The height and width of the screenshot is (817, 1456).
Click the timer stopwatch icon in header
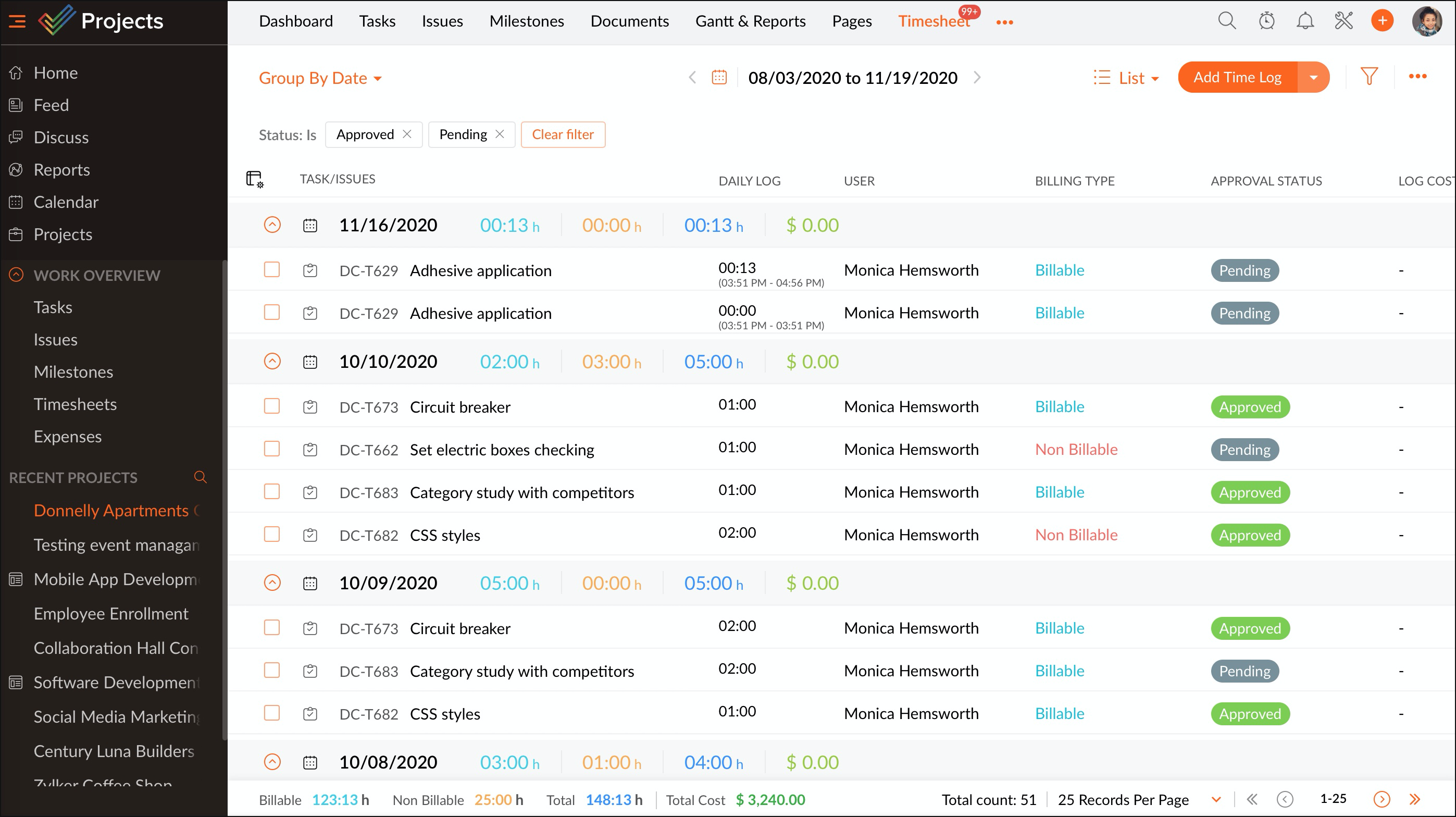(x=1266, y=21)
